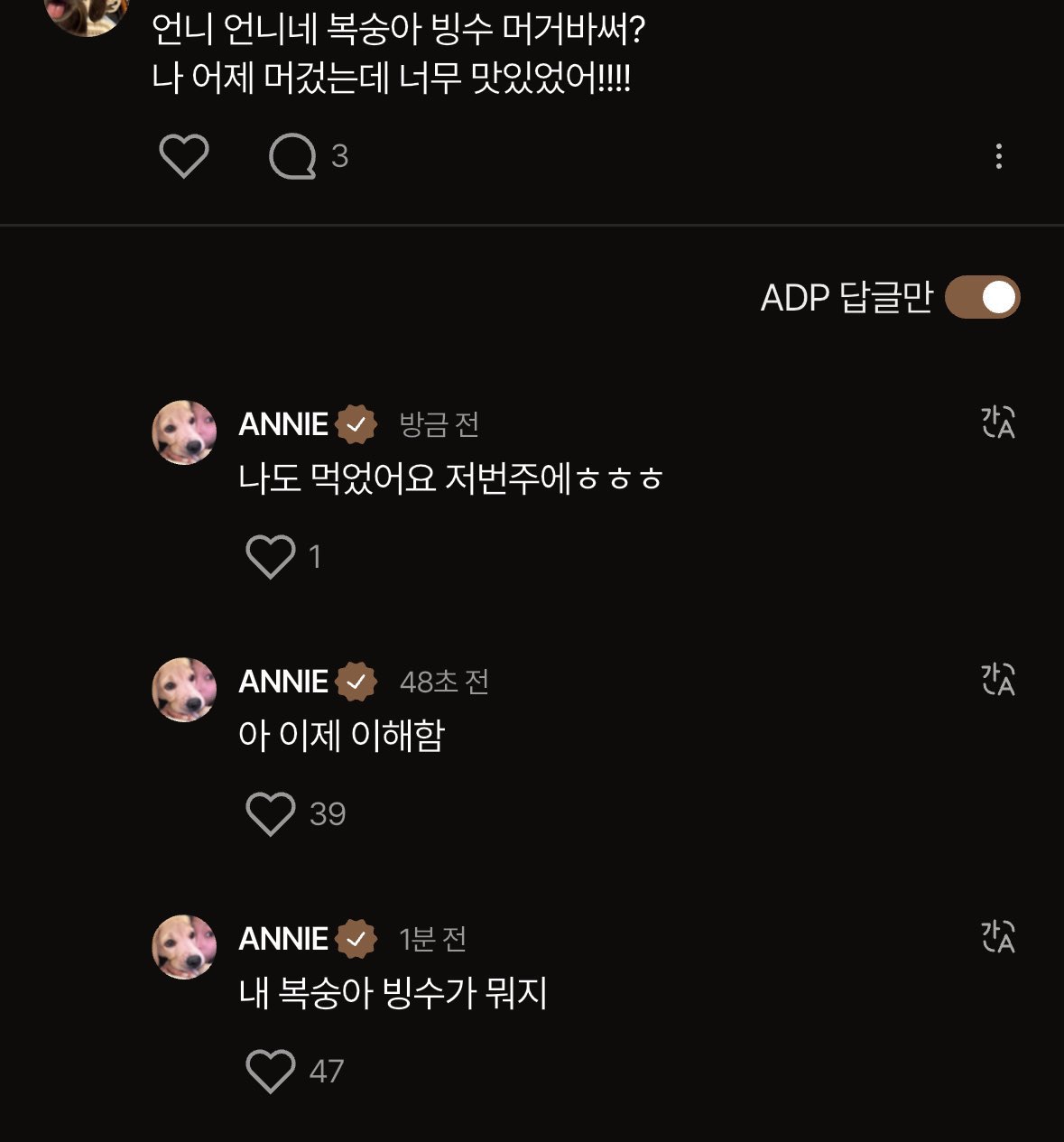Like ANNIE's reply posted 방금 전
The width and height of the screenshot is (1064, 1142).
tap(270, 556)
